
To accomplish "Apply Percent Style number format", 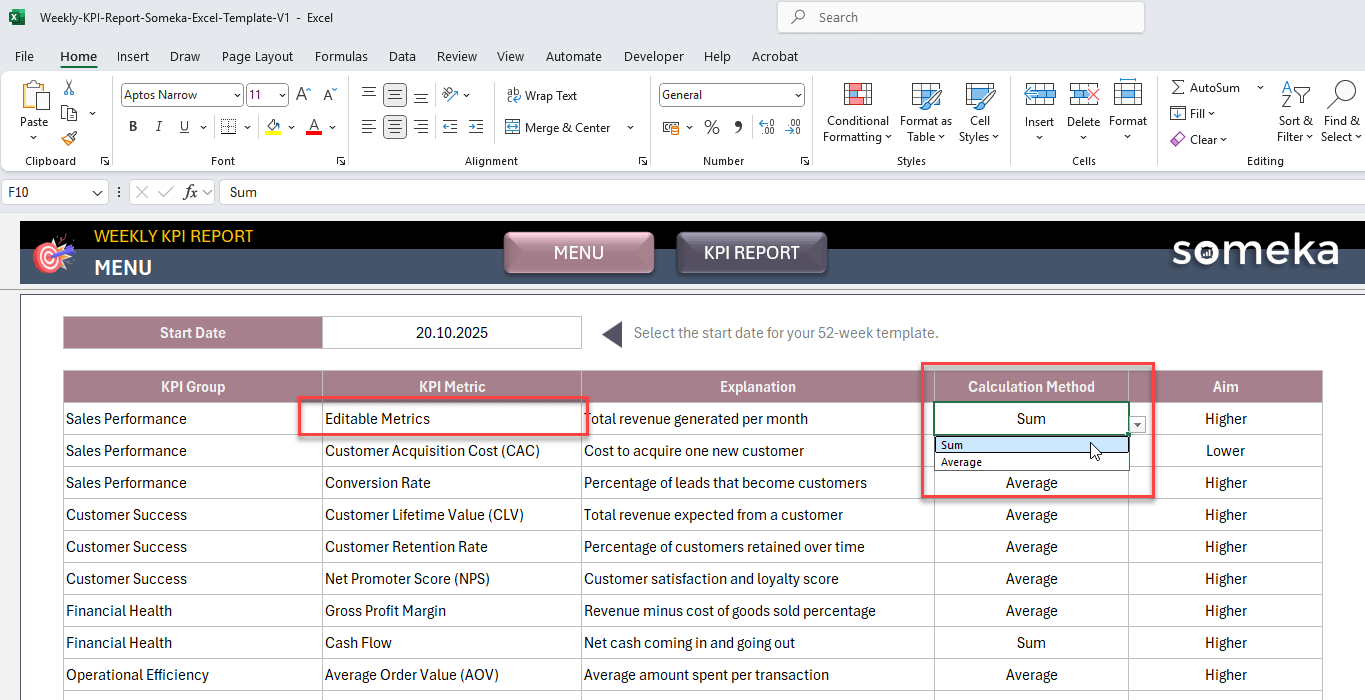I will [x=712, y=127].
